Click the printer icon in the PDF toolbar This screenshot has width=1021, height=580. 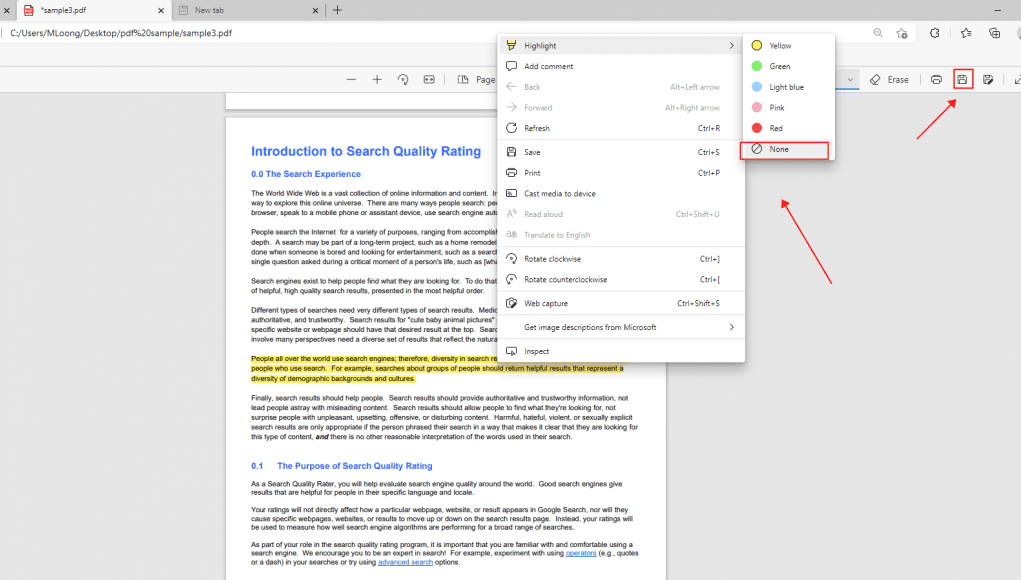tap(936, 79)
